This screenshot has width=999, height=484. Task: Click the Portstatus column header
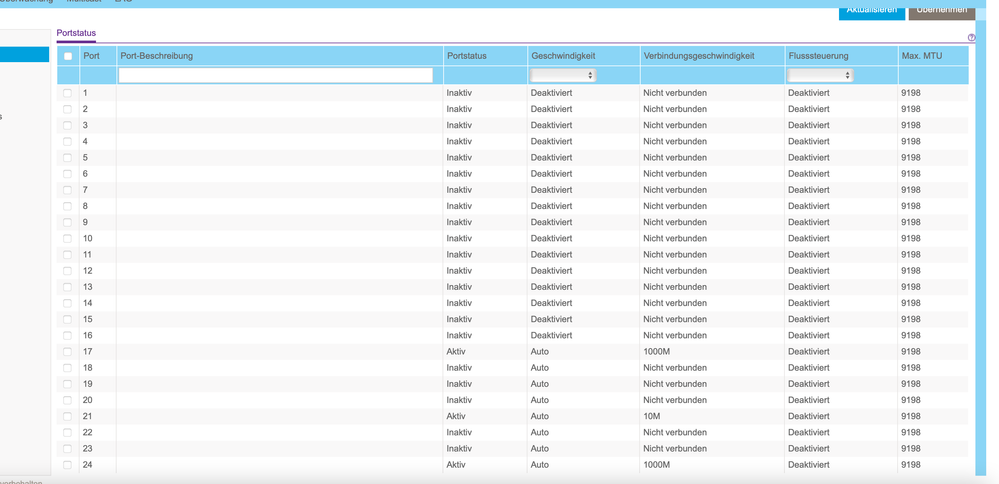pos(466,56)
